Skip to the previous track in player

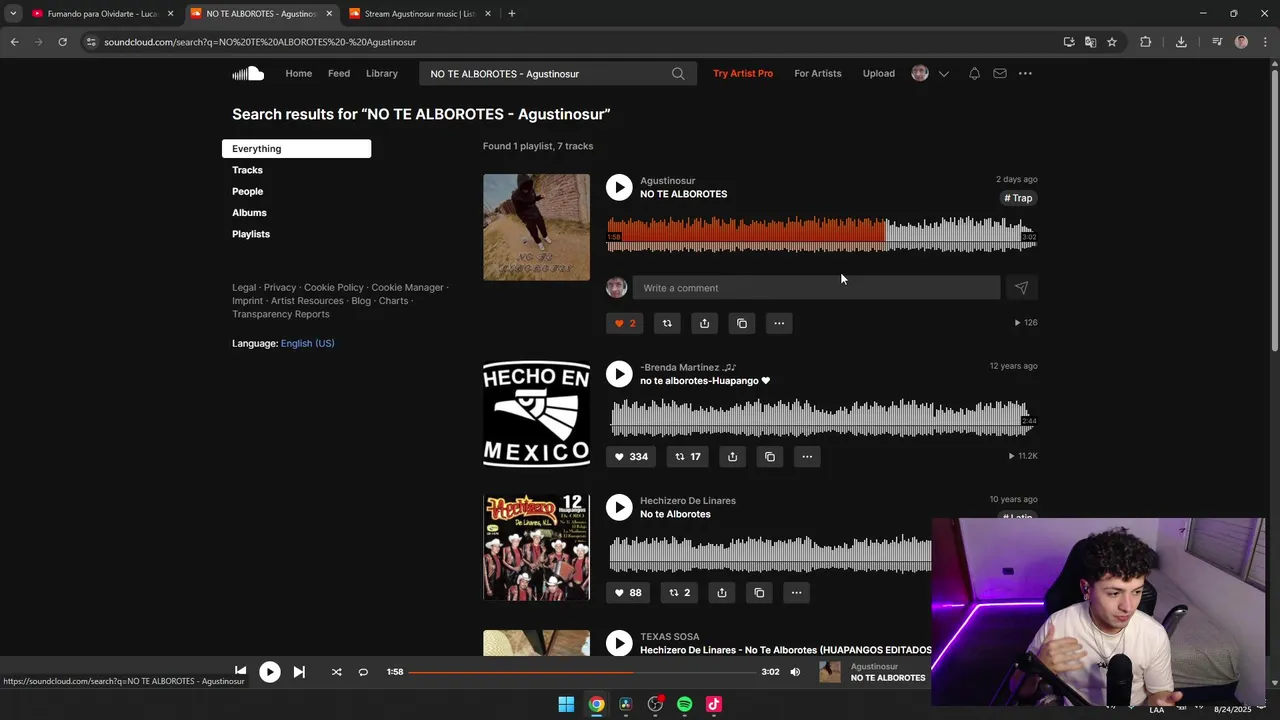point(240,672)
